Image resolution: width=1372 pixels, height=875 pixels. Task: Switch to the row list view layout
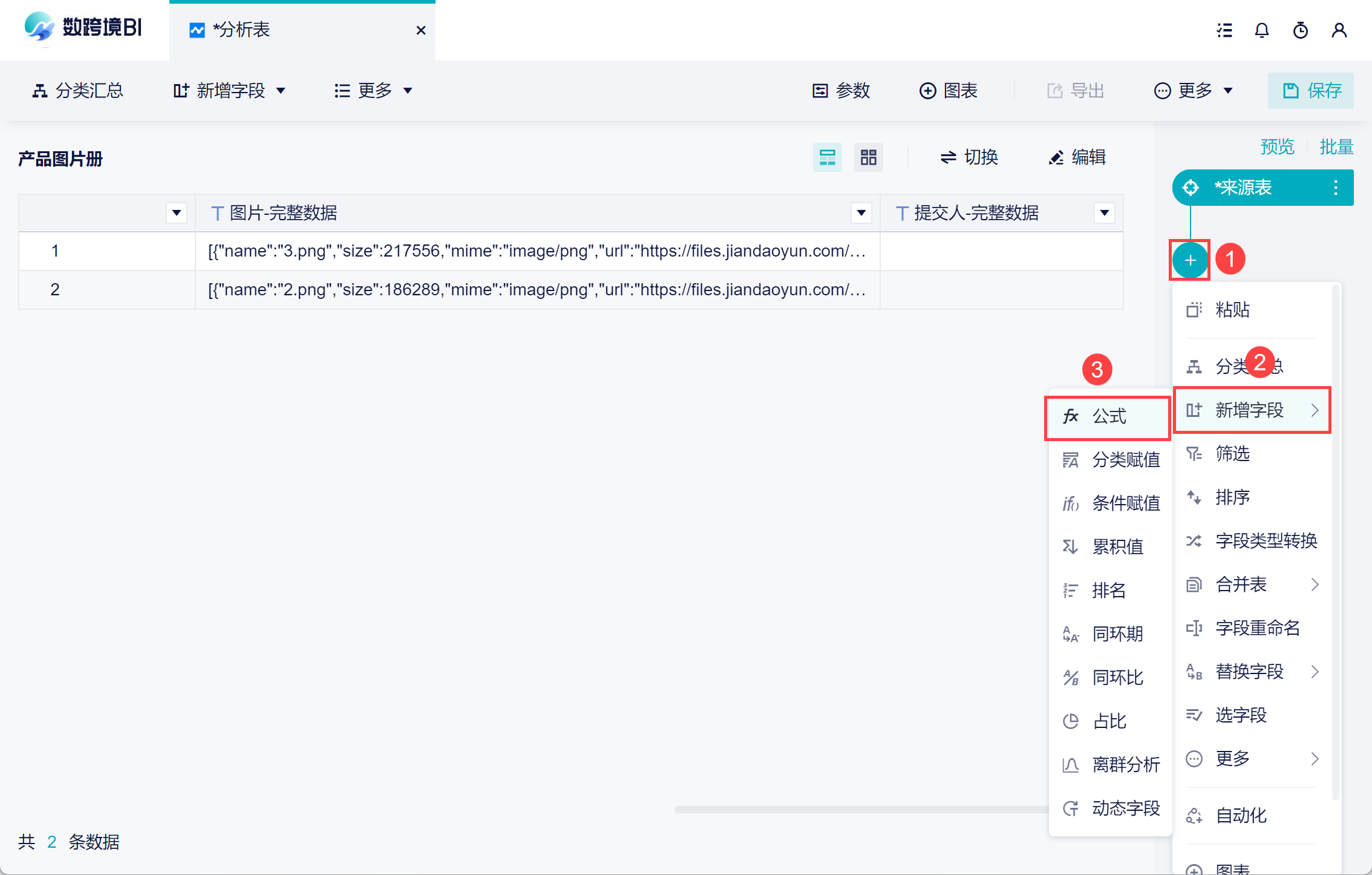827,157
